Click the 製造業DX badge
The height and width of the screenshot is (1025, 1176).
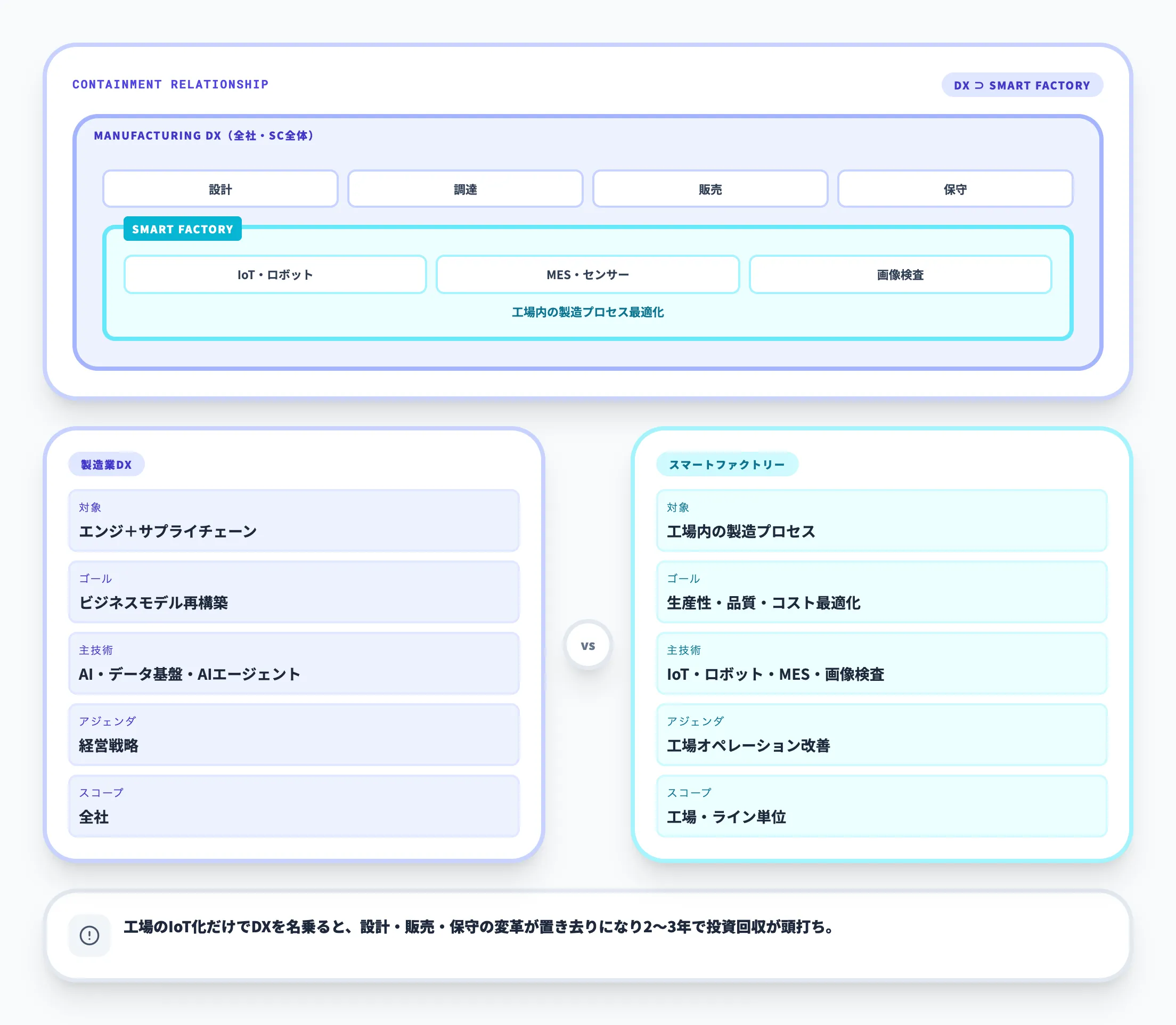point(107,465)
